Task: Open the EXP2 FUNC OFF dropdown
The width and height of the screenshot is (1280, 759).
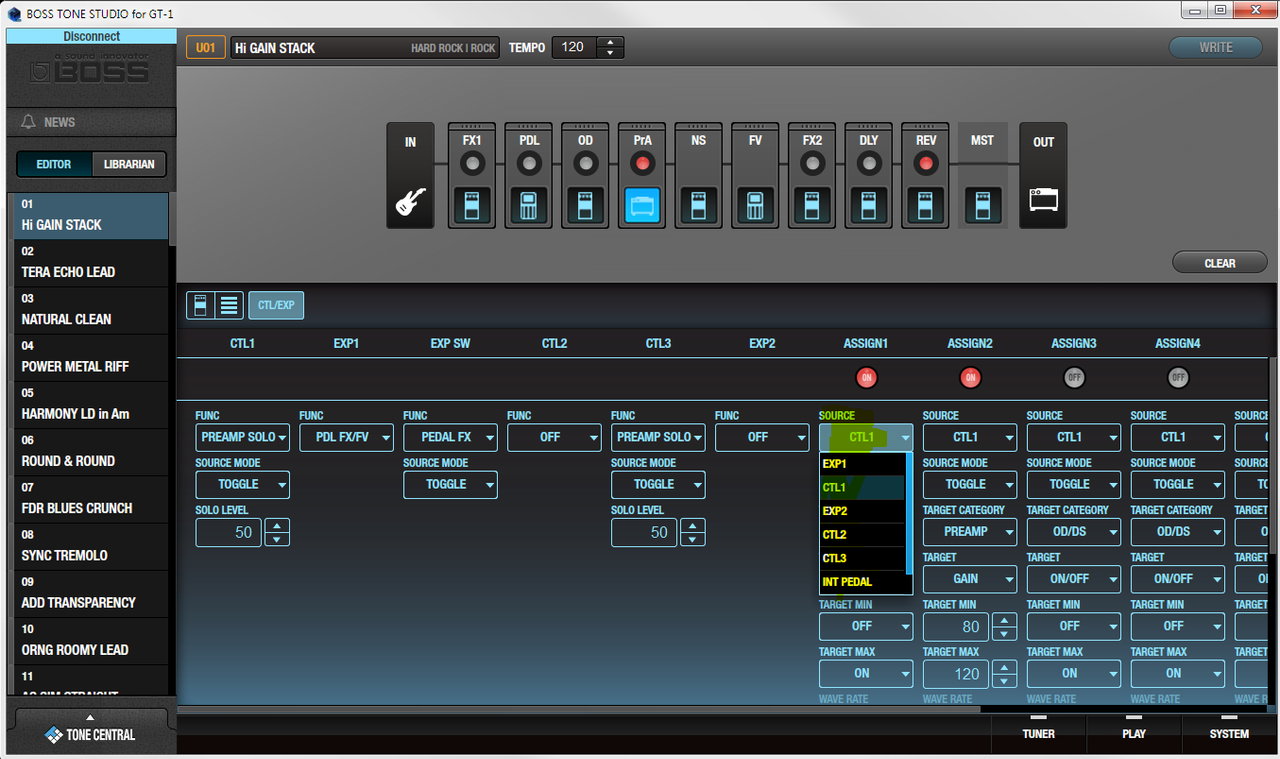Action: [763, 437]
